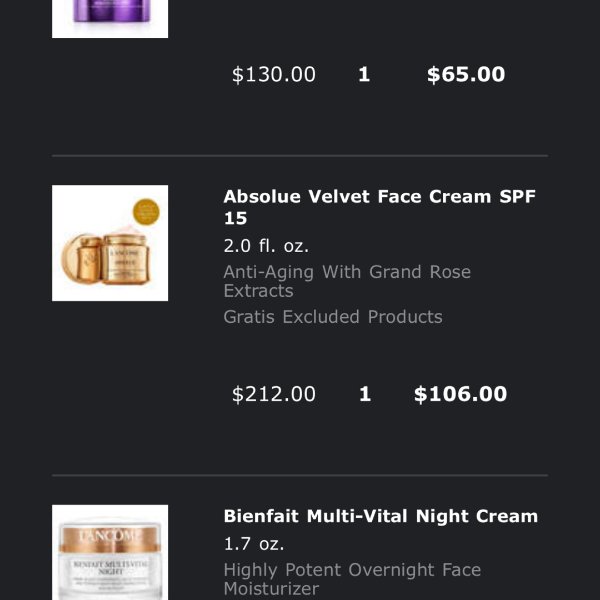Screen dimensions: 600x600
Task: Select the gold badge on Absolue image
Action: click(146, 212)
